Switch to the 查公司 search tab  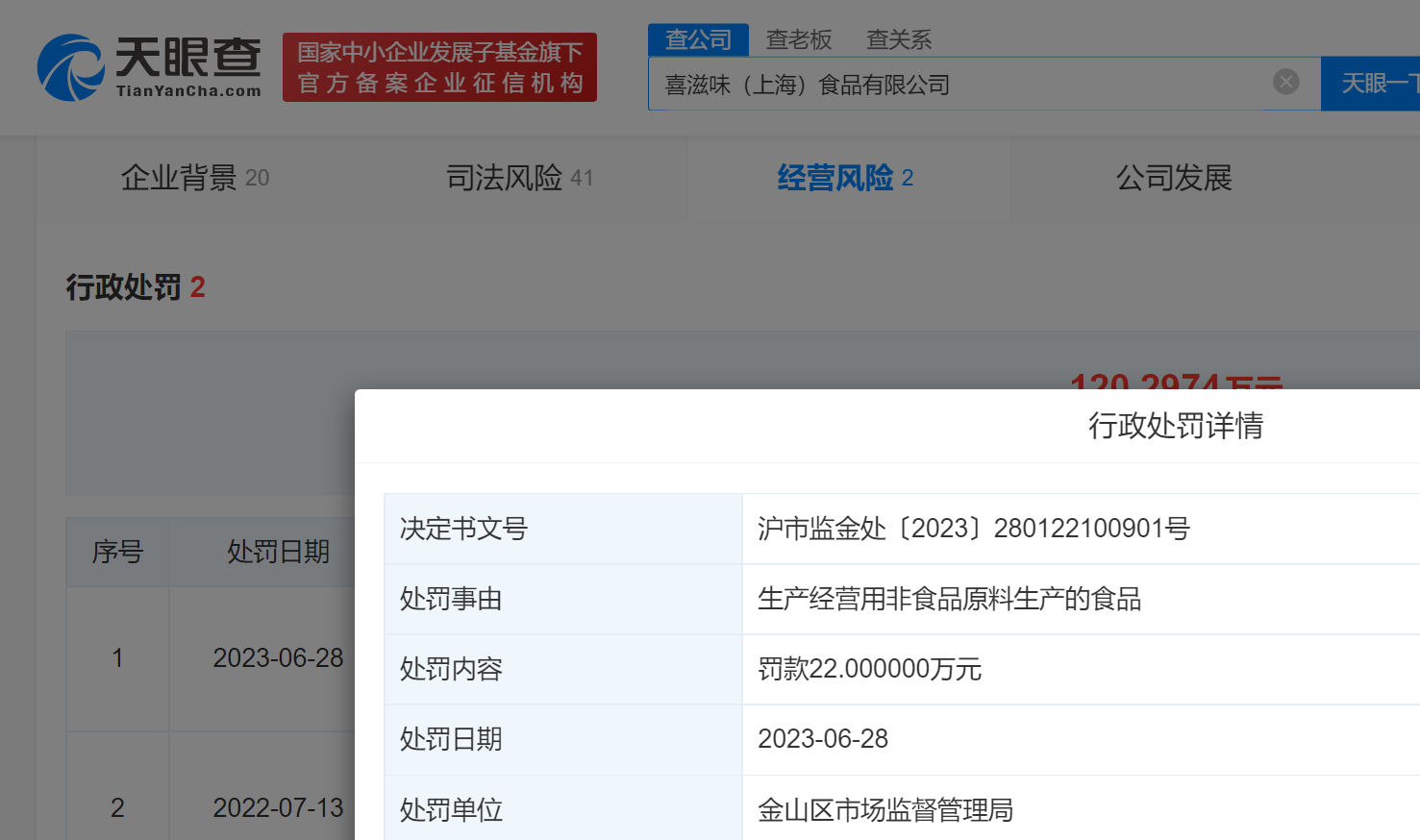click(698, 39)
